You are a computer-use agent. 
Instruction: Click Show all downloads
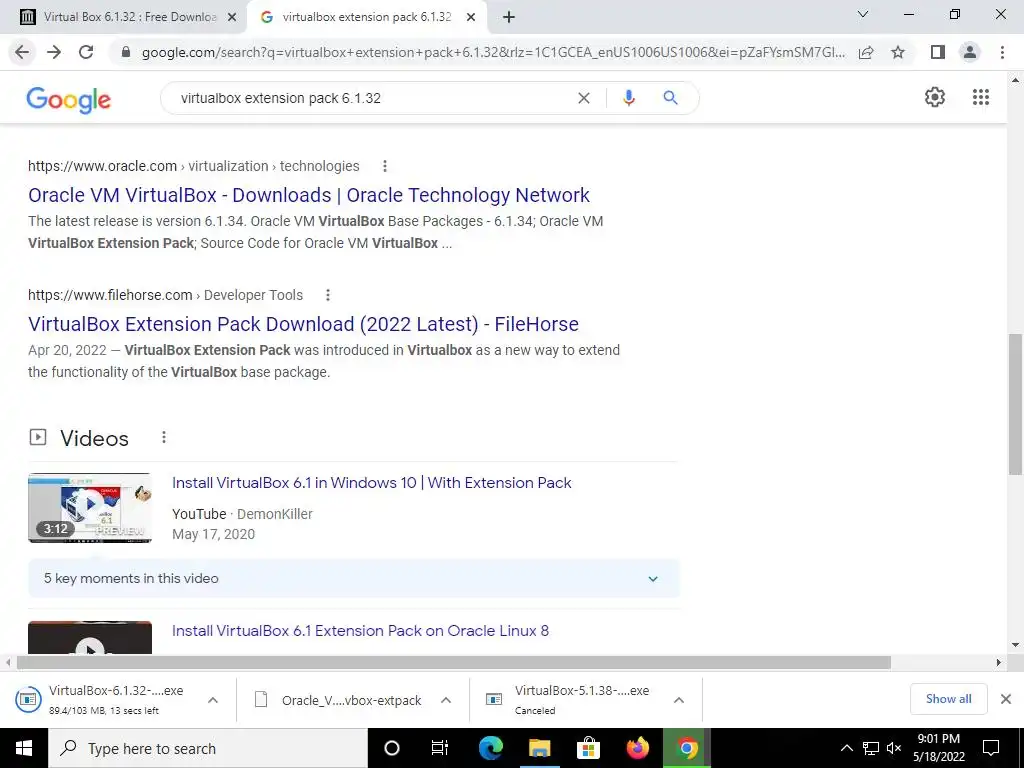click(x=948, y=699)
